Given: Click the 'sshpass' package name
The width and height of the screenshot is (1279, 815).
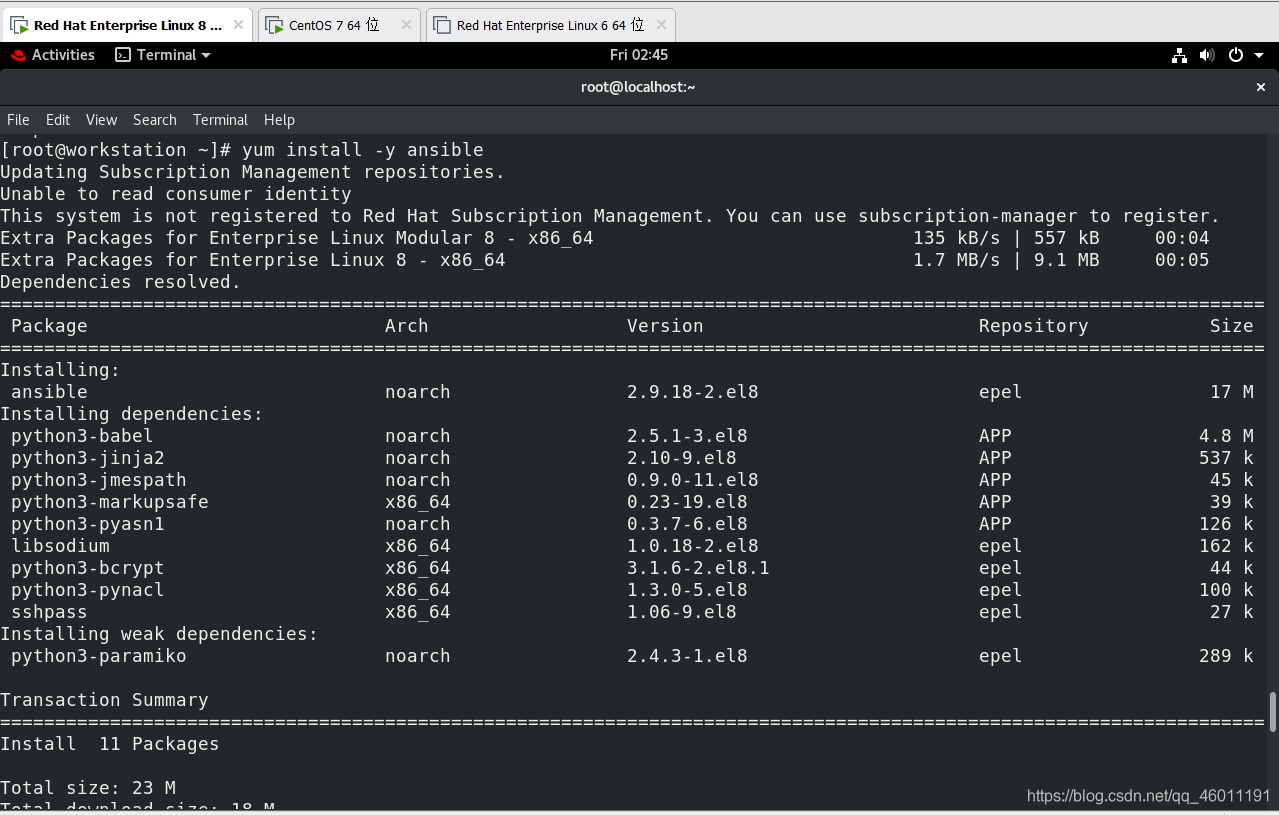Looking at the screenshot, I should click(x=49, y=612).
